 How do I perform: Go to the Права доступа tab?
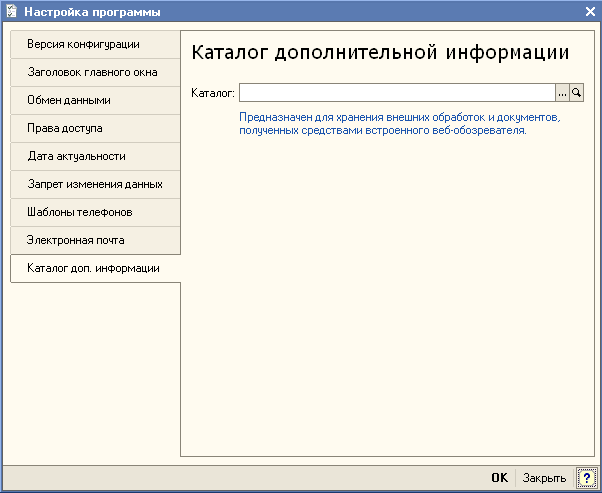click(95, 129)
